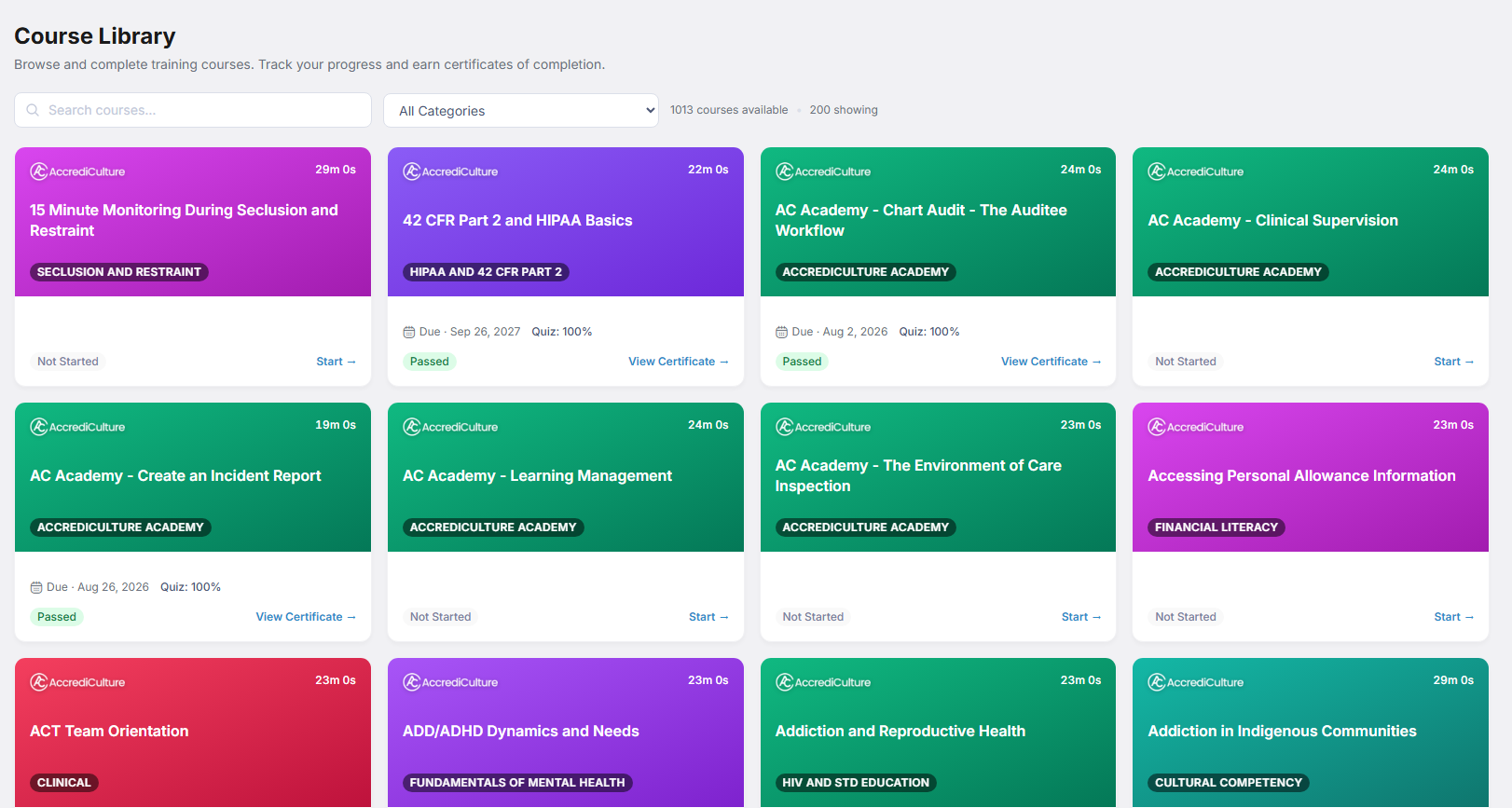Viewport: 1512px width, 808px height.
Task: View Certificate for 42 CFR Part 2 and HIPAA Basics
Action: point(679,362)
